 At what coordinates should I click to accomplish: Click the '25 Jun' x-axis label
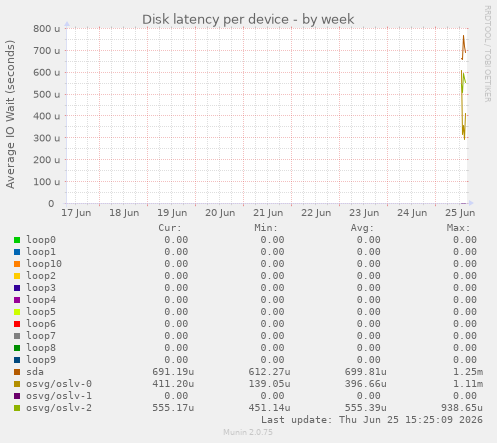point(460,213)
